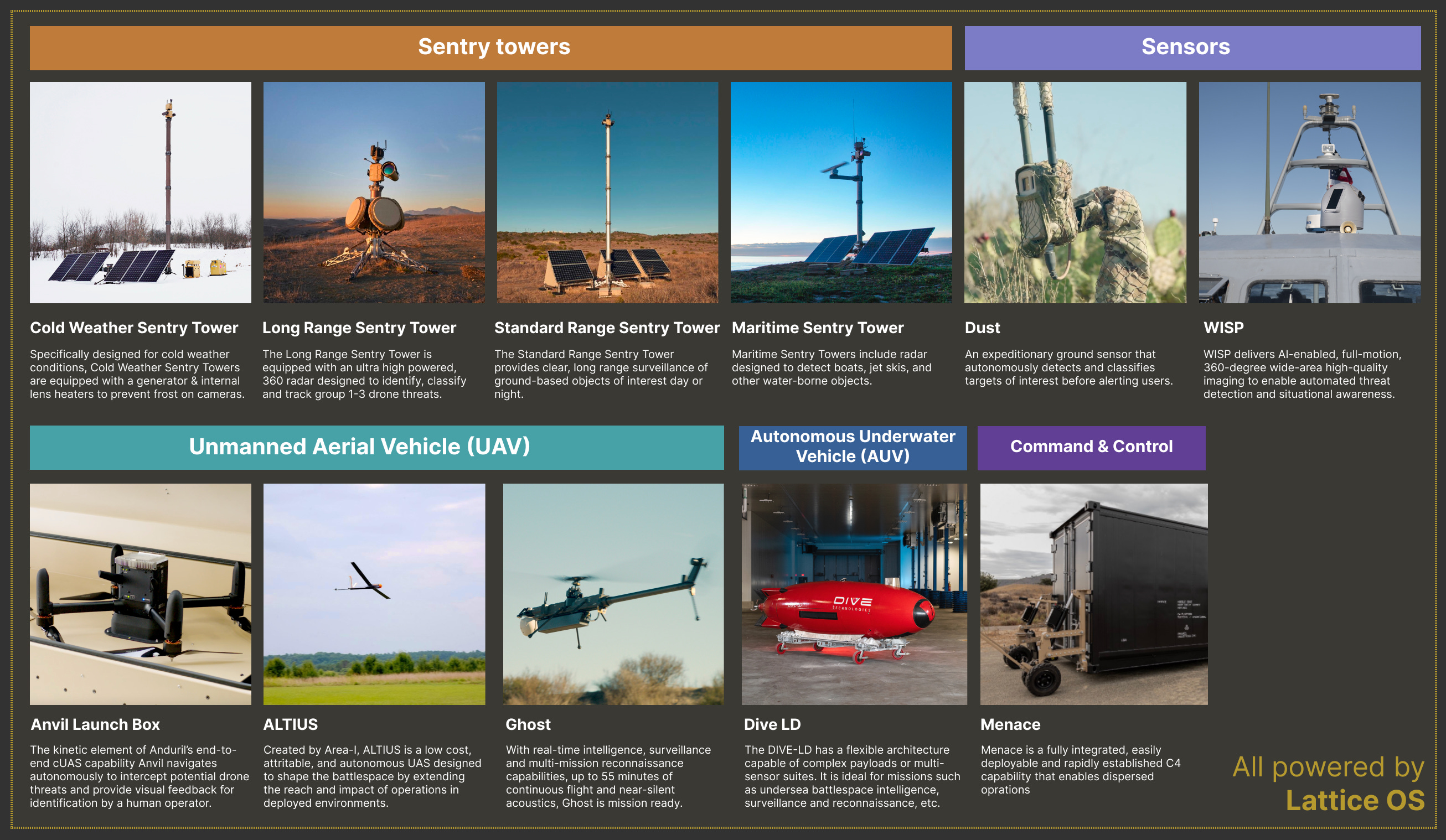Viewport: 1446px width, 840px height.
Task: Open the Standard Range Sentry Tower photo
Action: 608,192
